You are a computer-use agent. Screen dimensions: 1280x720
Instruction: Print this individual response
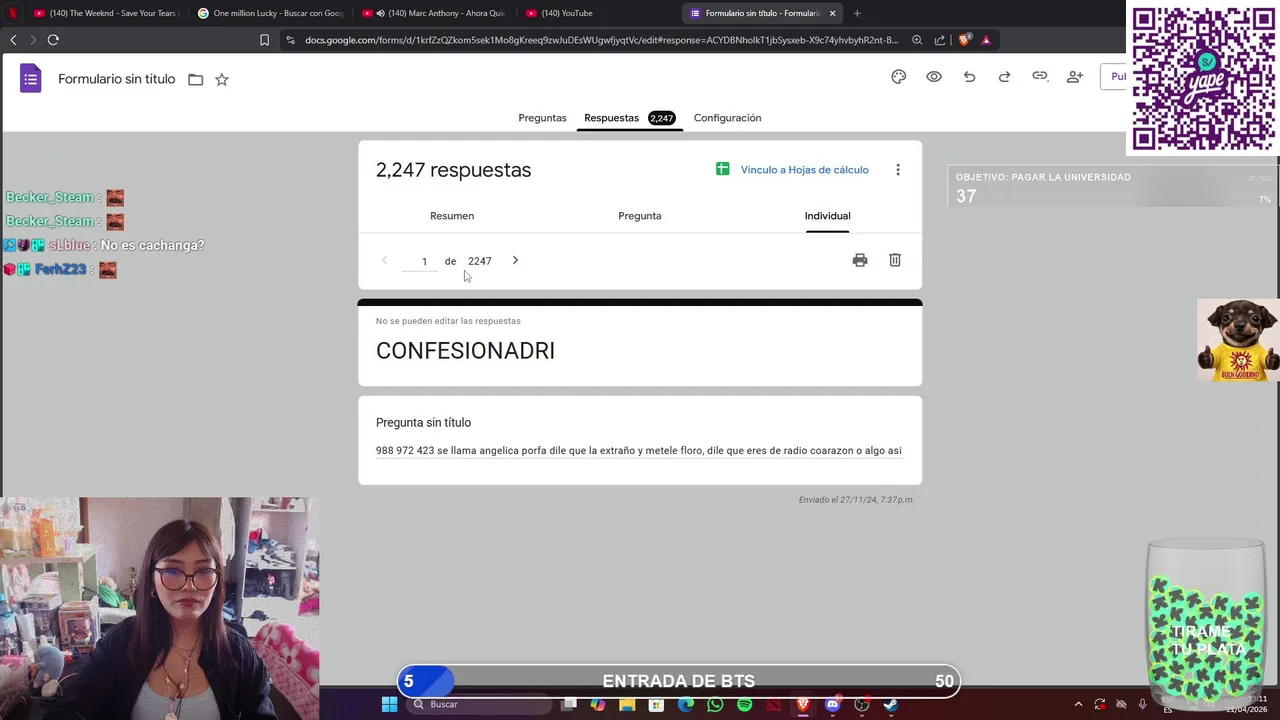tap(860, 260)
